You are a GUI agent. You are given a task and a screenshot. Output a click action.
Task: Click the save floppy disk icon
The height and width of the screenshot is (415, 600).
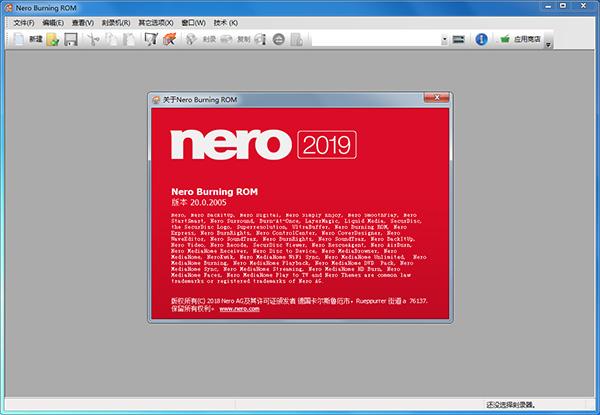71,39
